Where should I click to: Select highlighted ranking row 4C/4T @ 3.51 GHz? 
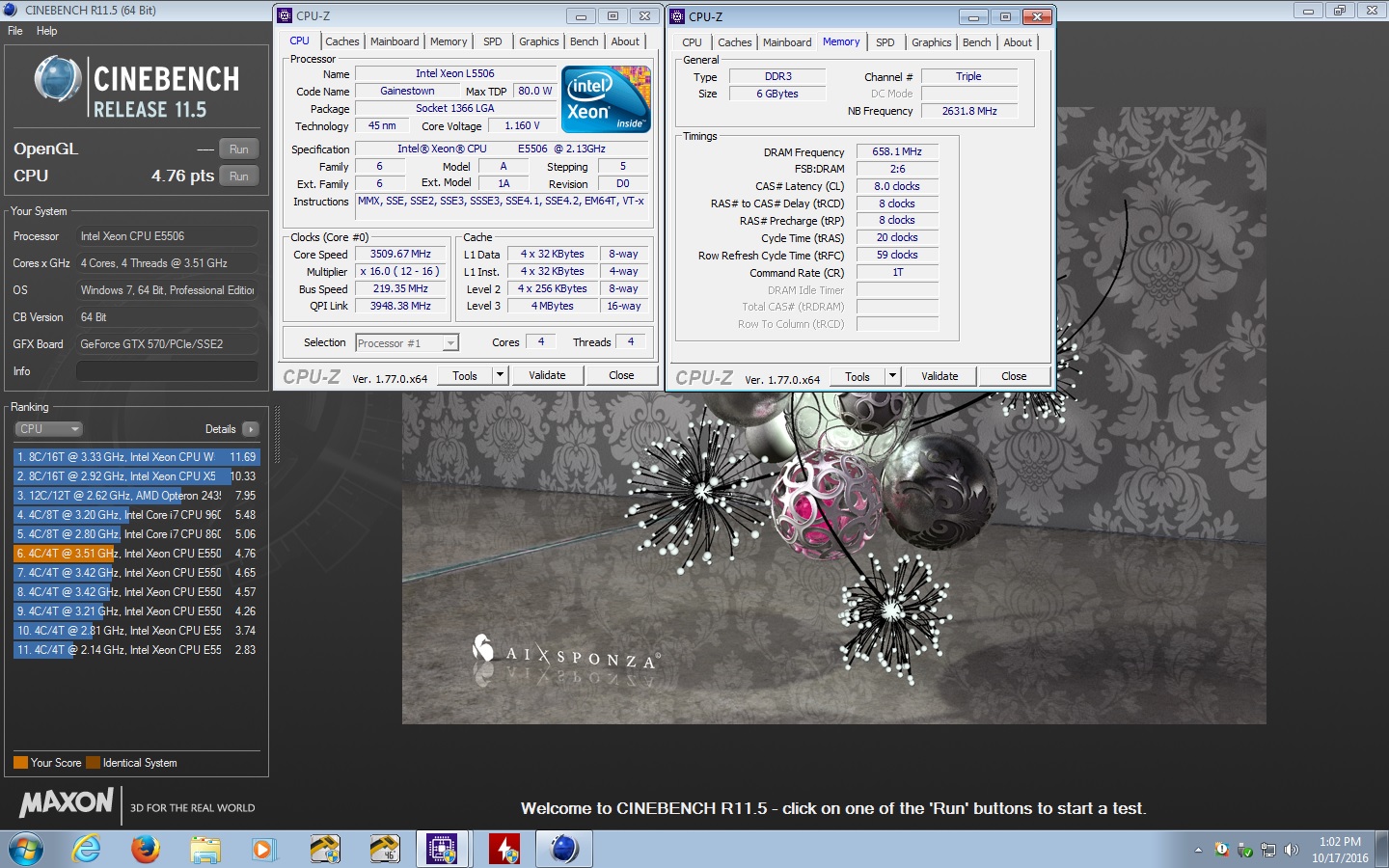(x=136, y=554)
